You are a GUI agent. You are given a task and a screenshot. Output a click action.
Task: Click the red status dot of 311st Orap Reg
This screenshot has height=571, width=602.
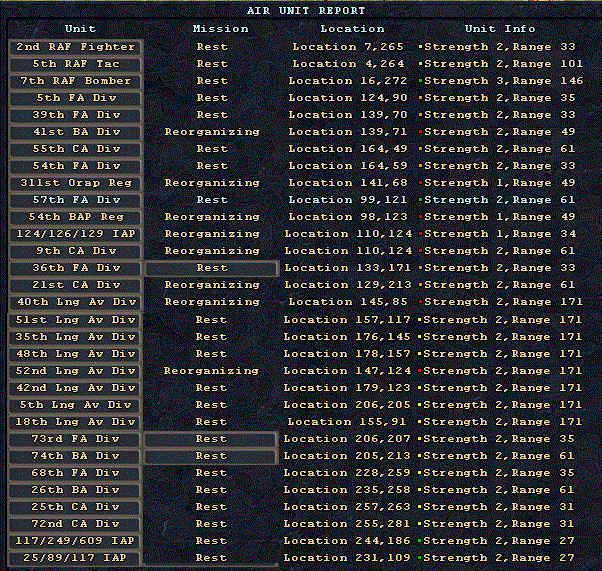click(420, 183)
